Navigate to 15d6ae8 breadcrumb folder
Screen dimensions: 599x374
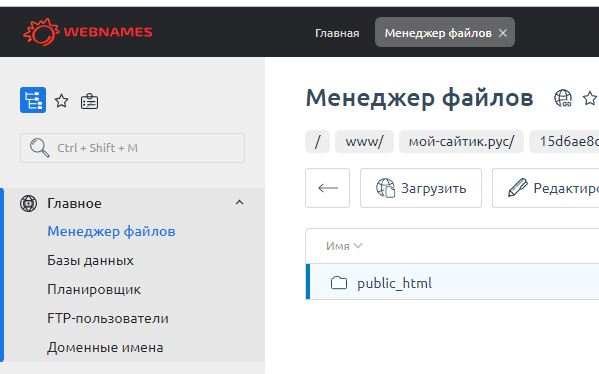click(x=564, y=141)
